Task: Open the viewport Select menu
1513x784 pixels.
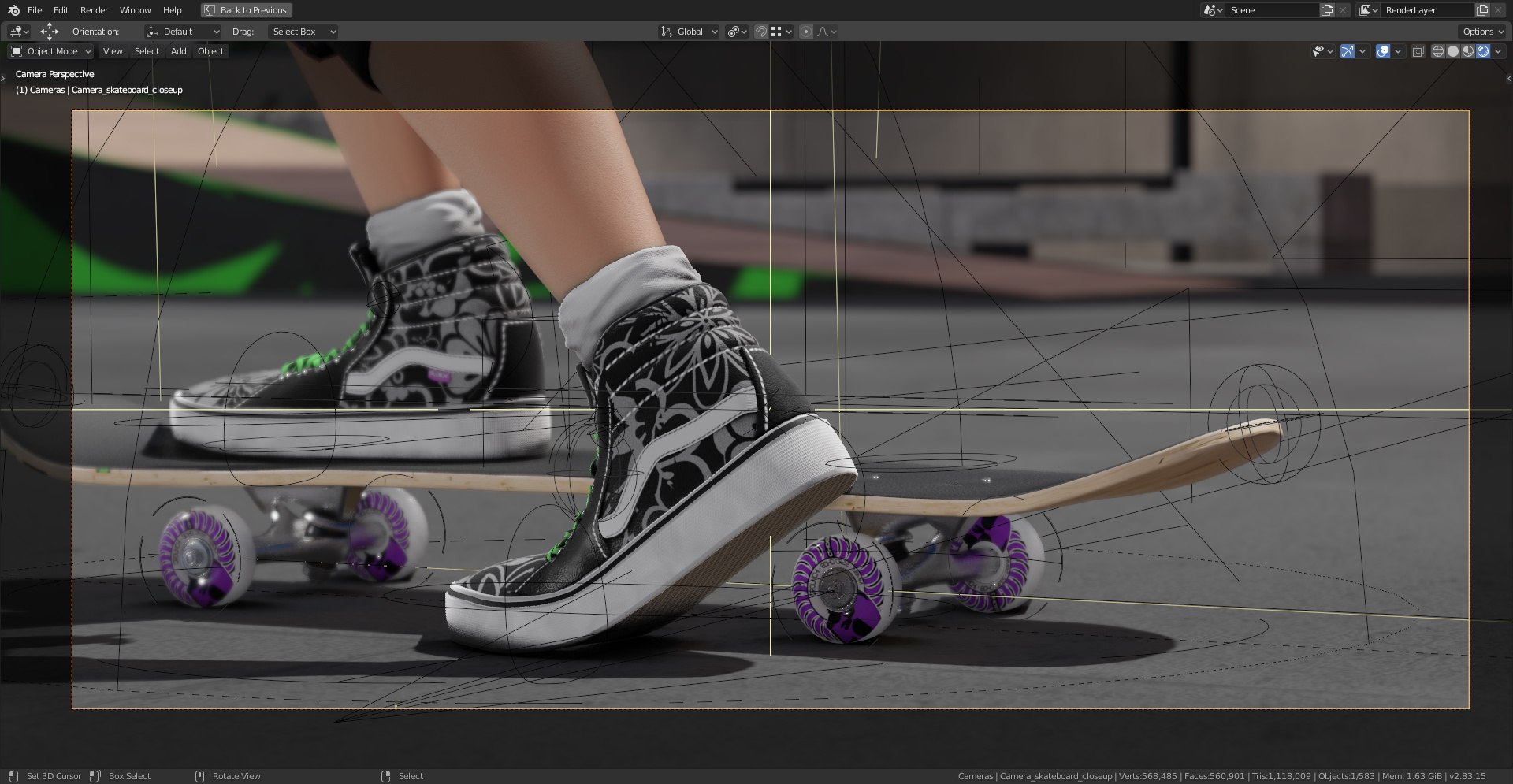Action: click(x=147, y=51)
